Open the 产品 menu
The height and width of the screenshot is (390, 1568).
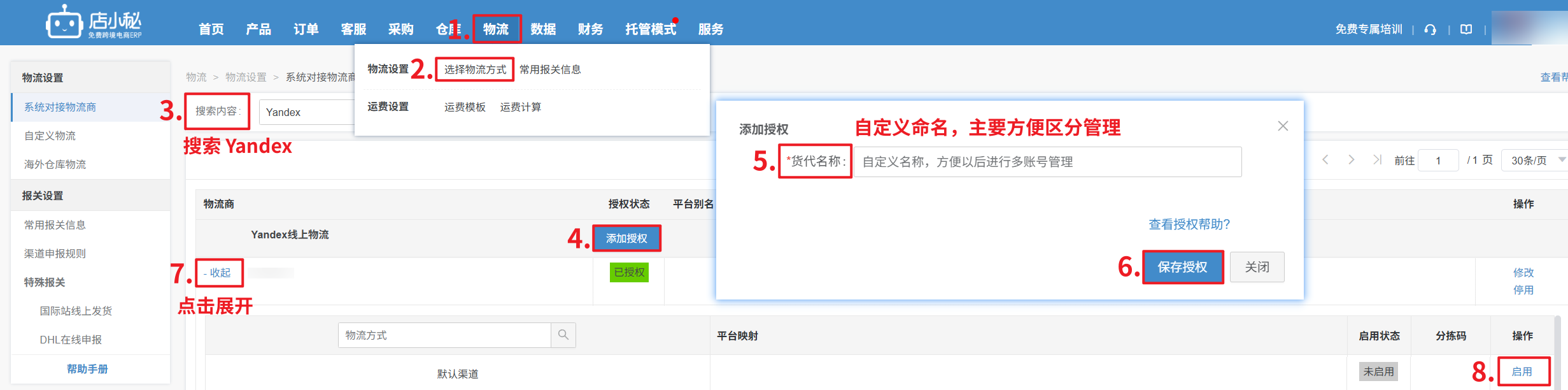click(x=258, y=29)
